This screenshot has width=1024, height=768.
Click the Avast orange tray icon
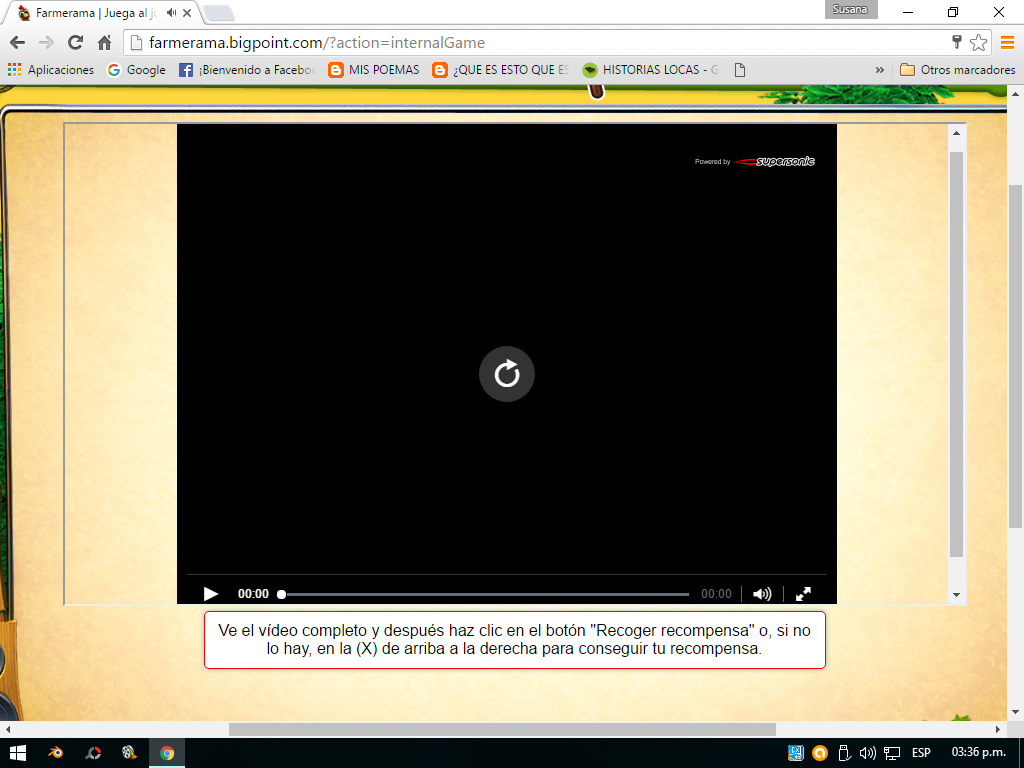(x=820, y=753)
